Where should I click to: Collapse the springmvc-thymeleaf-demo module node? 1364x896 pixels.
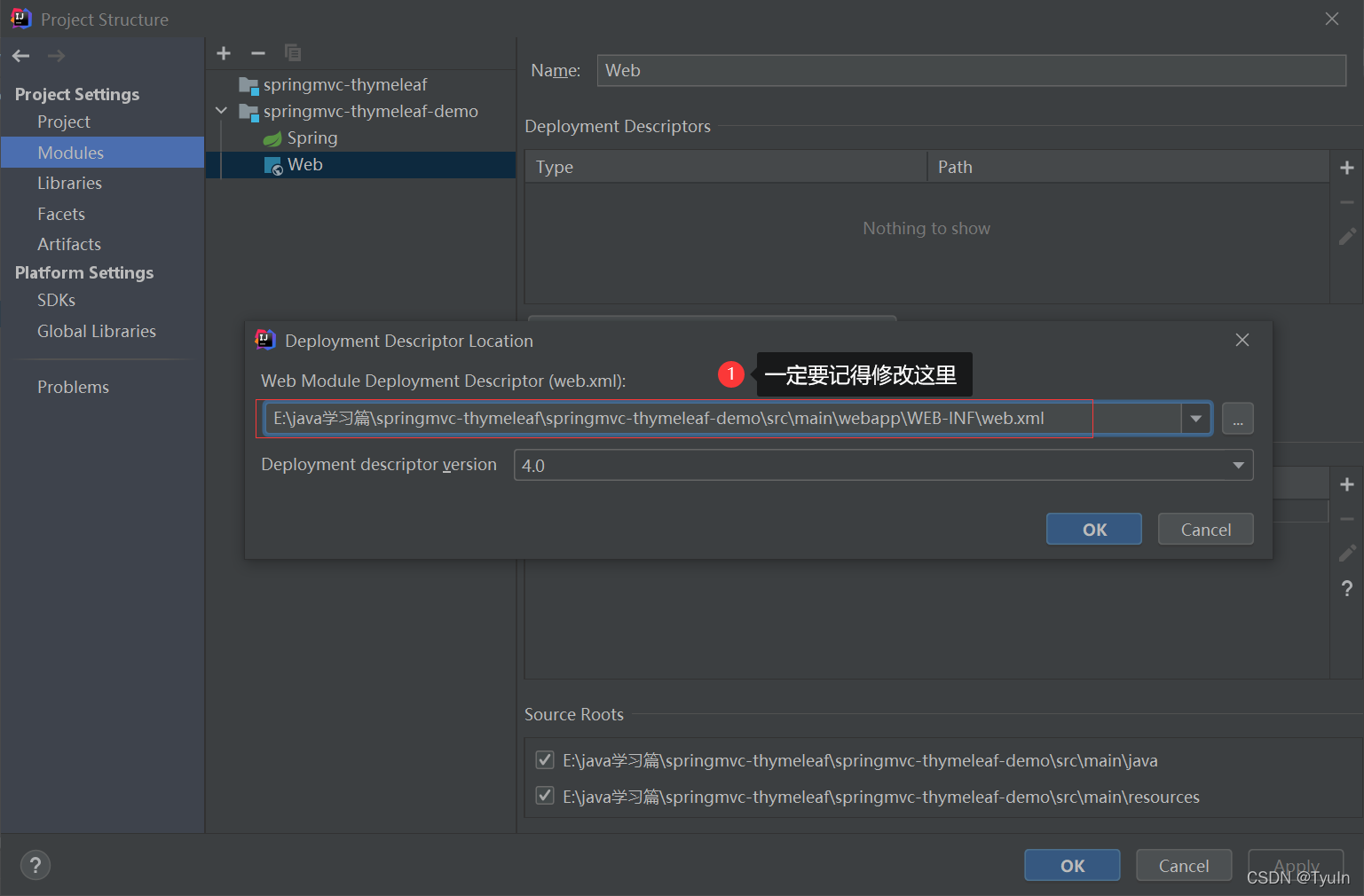pyautogui.click(x=221, y=111)
